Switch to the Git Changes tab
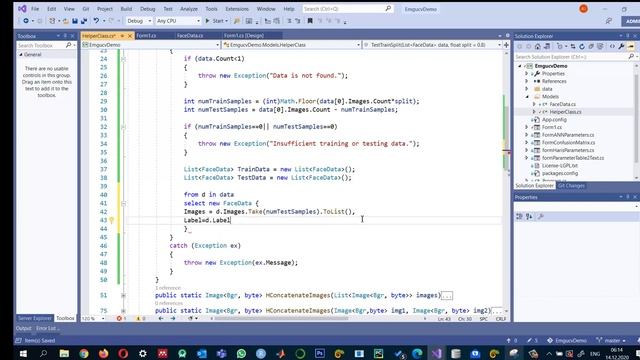The width and height of the screenshot is (640, 360). click(571, 186)
